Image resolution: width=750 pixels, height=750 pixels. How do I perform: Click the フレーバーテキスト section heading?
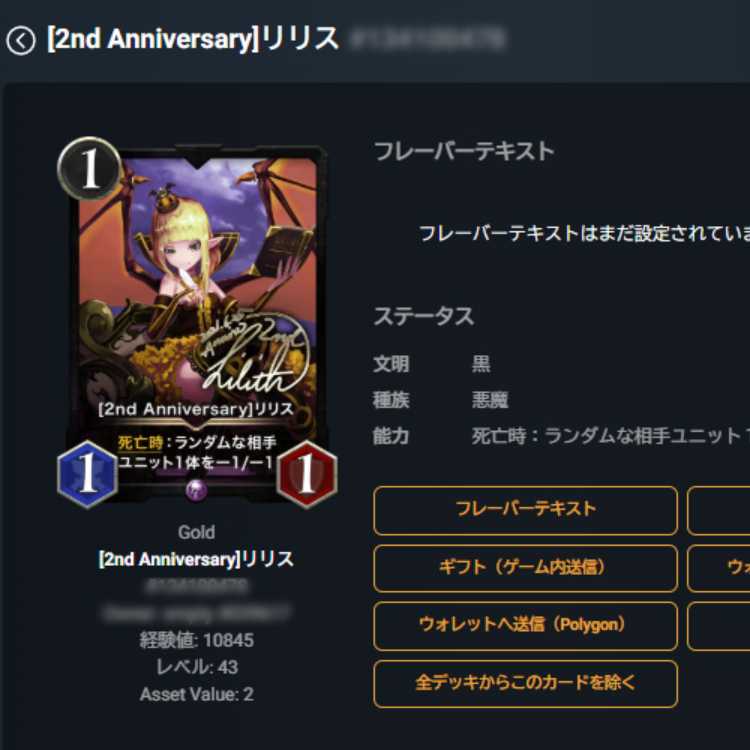pos(463,151)
